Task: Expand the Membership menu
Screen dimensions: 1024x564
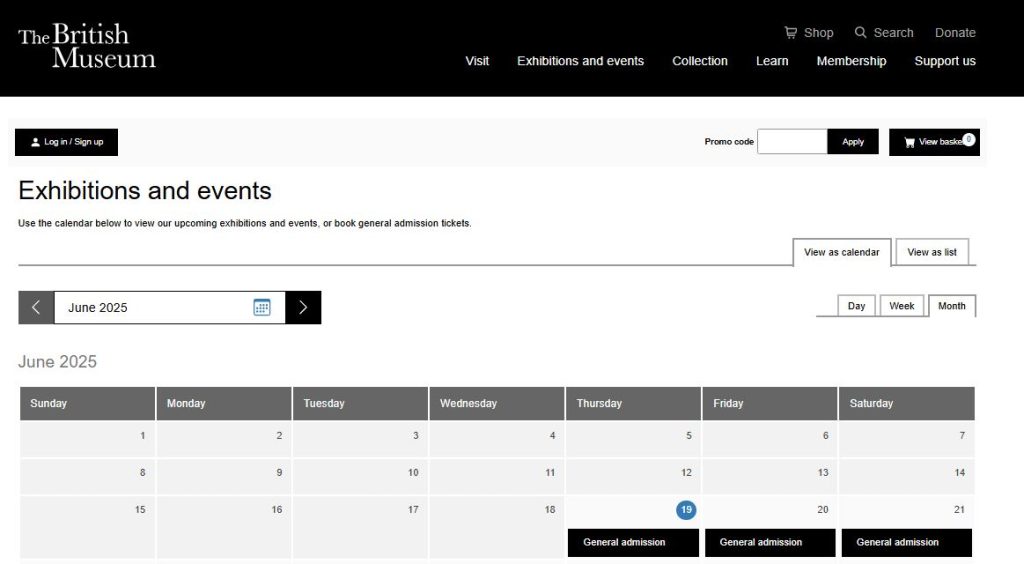Action: pos(851,61)
